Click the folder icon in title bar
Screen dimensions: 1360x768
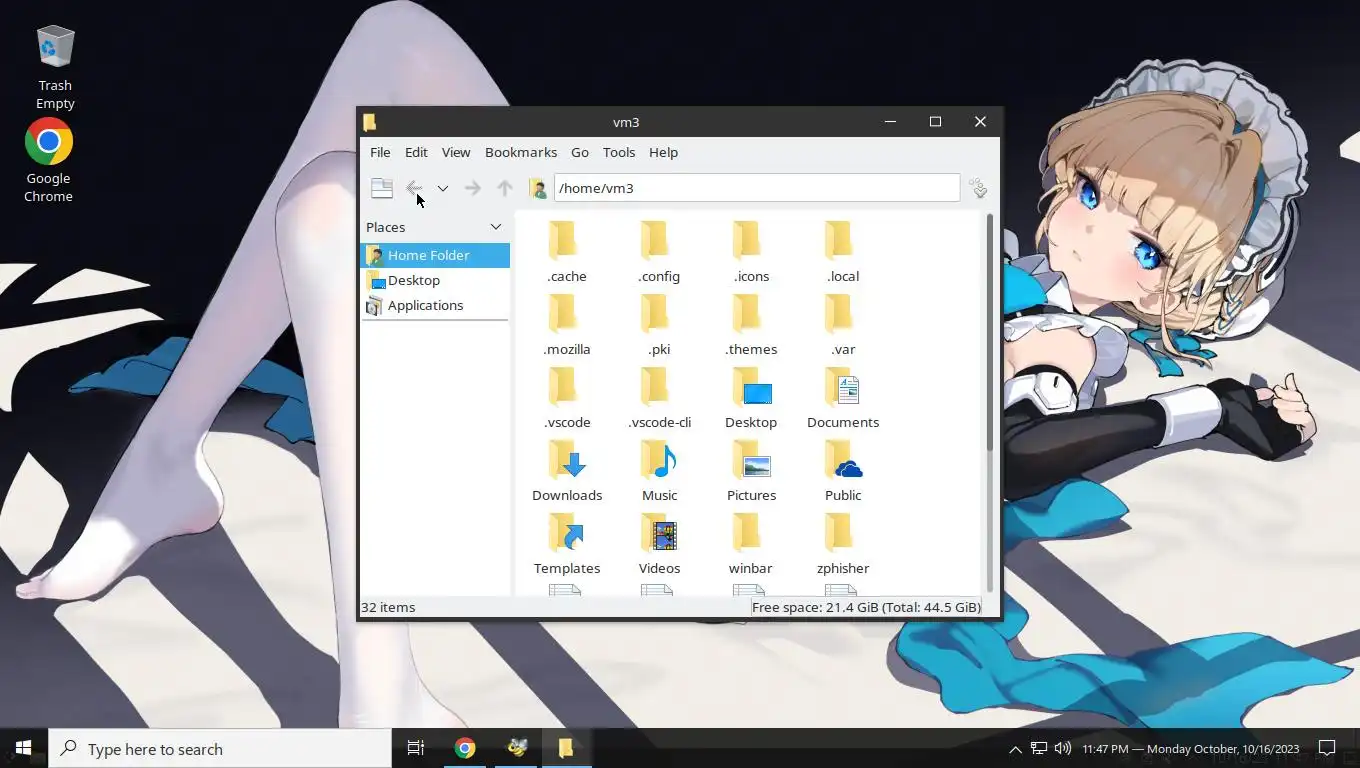click(x=370, y=122)
